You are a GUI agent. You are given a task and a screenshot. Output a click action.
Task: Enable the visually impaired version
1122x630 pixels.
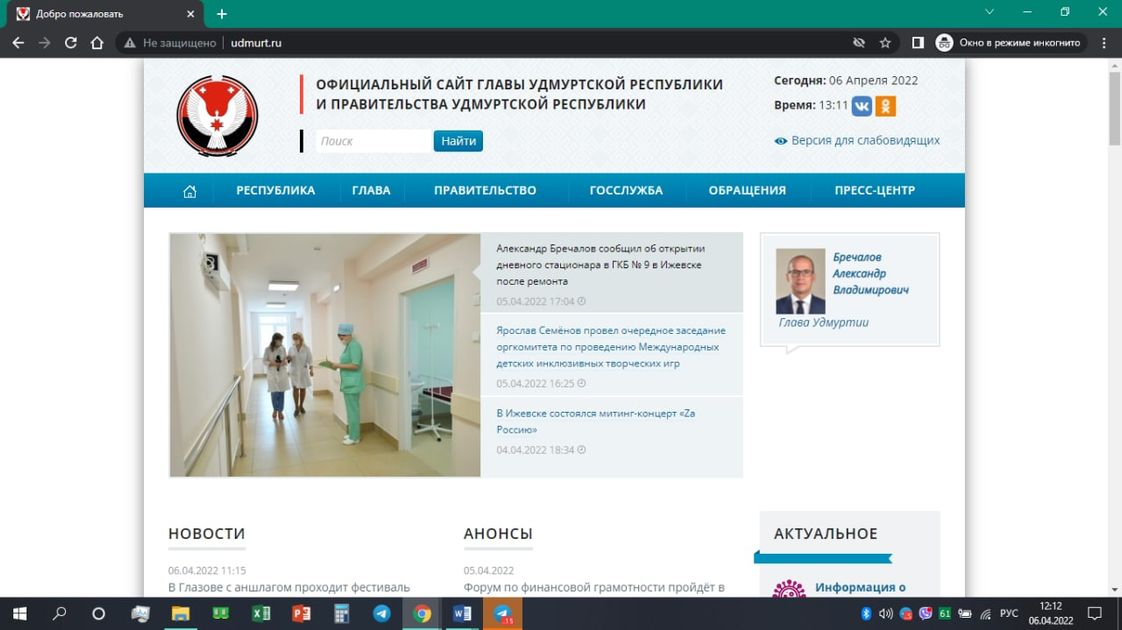[x=857, y=141]
